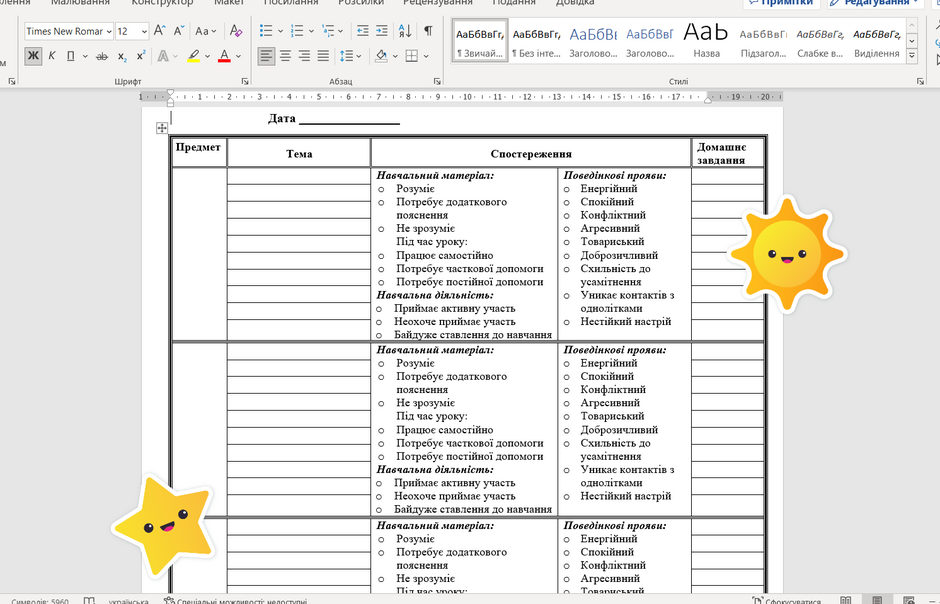This screenshot has width=940, height=604.
Task: Sort paragraphs alphabetically icon
Action: 405,31
